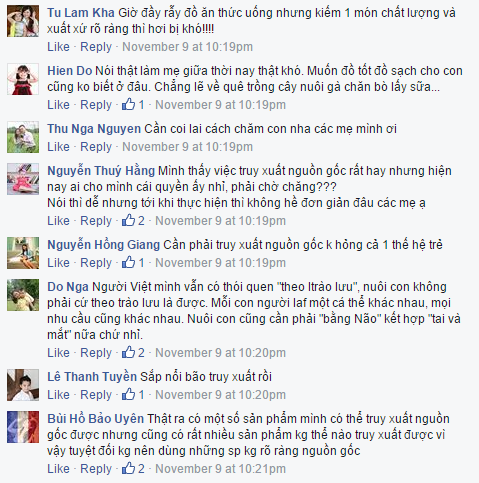
Task: Open Hien Do's avatar thumbnail
Action: coord(23,79)
